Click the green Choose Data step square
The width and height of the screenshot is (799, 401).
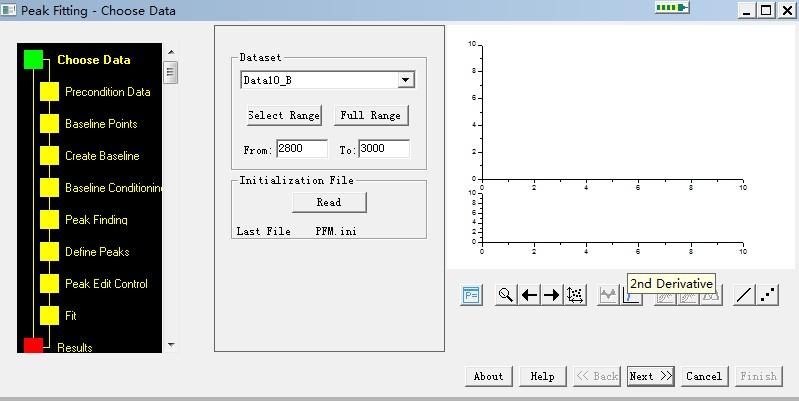click(33, 60)
